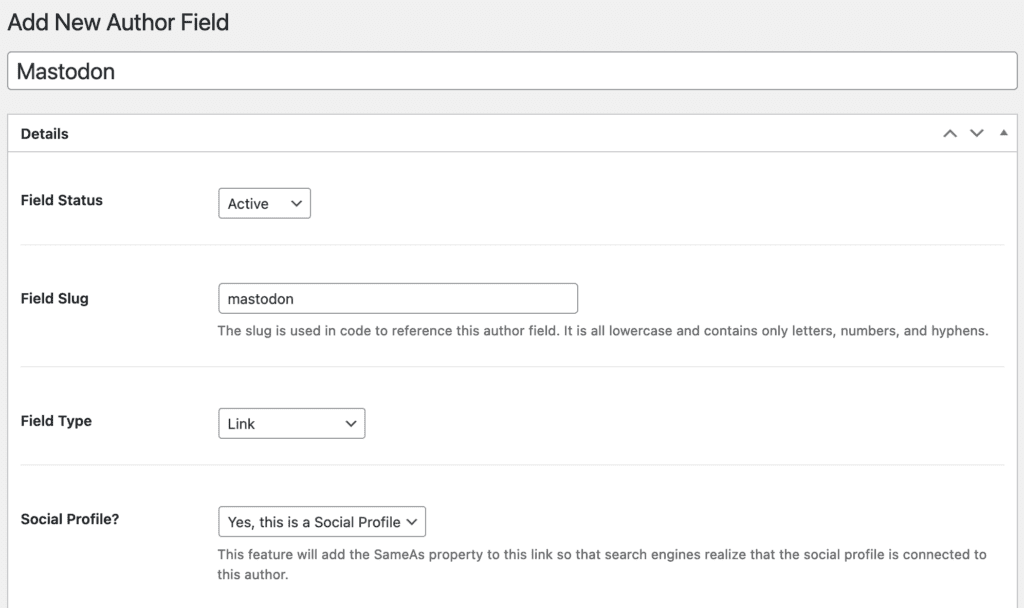This screenshot has height=608, width=1024.
Task: Open the Field Status dropdown showing Active
Action: pyautogui.click(x=264, y=203)
